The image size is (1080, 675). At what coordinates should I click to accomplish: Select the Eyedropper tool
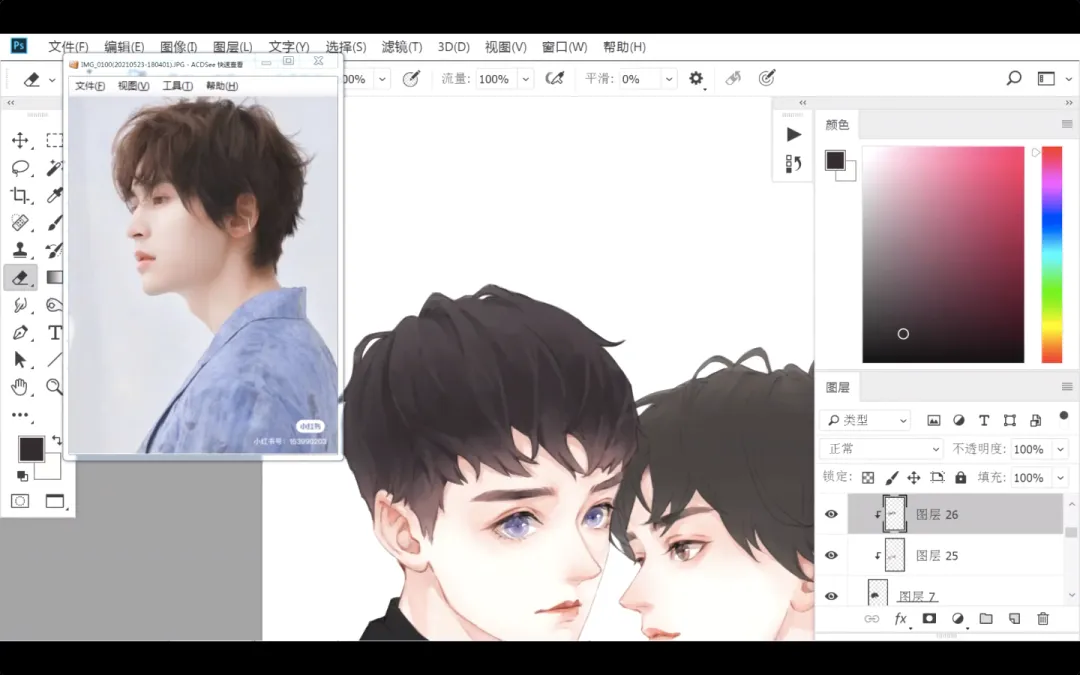(x=54, y=195)
